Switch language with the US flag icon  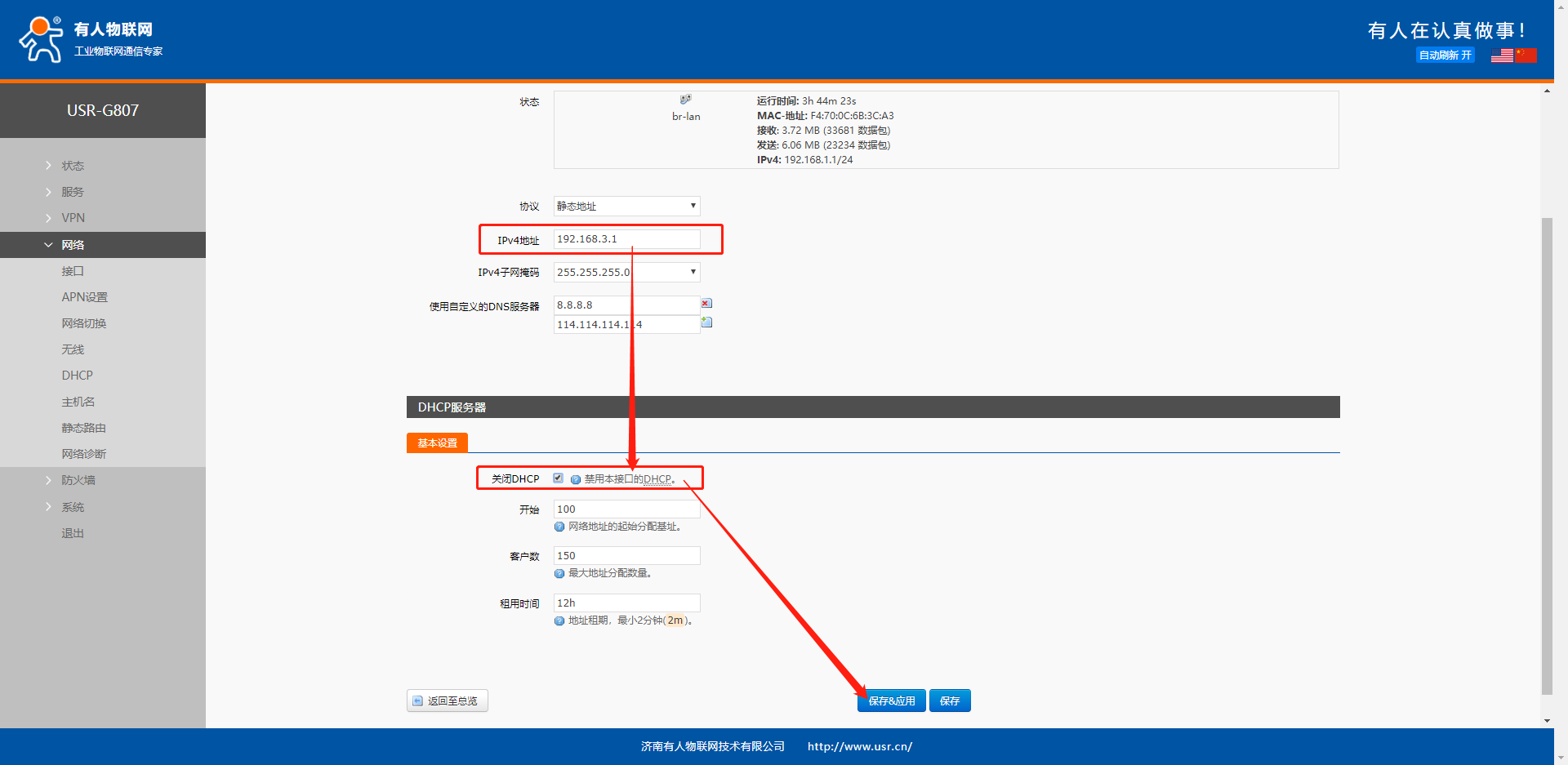point(1502,56)
